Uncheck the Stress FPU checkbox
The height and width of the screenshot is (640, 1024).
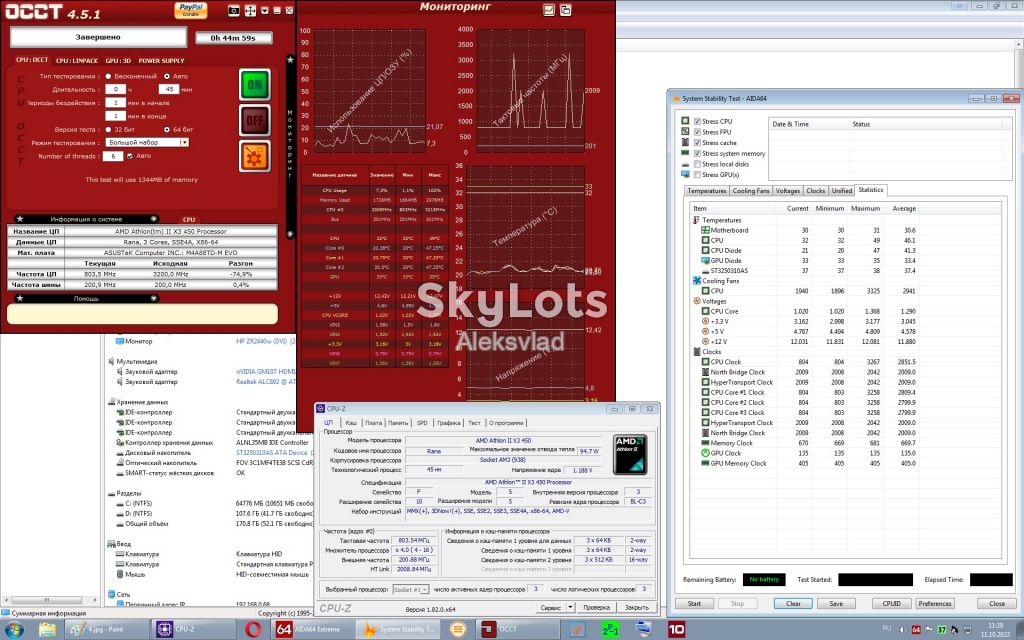pyautogui.click(x=697, y=132)
